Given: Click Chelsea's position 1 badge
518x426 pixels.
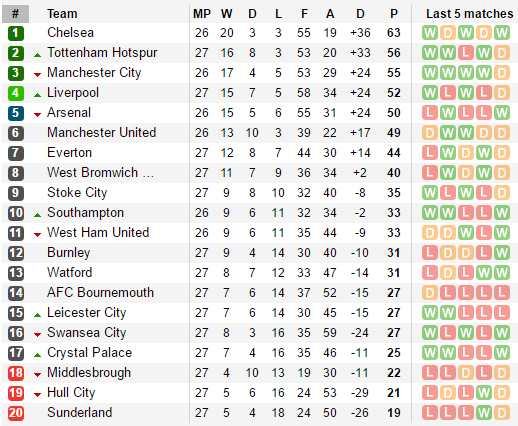Looking at the screenshot, I should pos(16,33).
